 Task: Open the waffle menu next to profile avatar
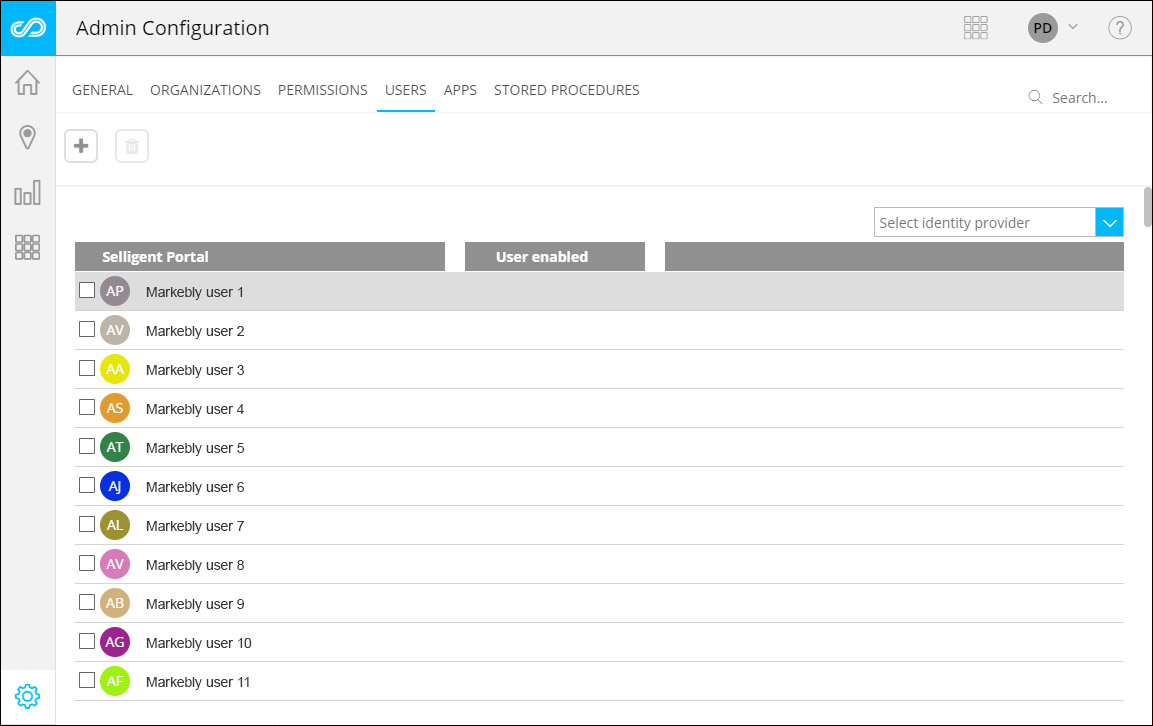976,28
